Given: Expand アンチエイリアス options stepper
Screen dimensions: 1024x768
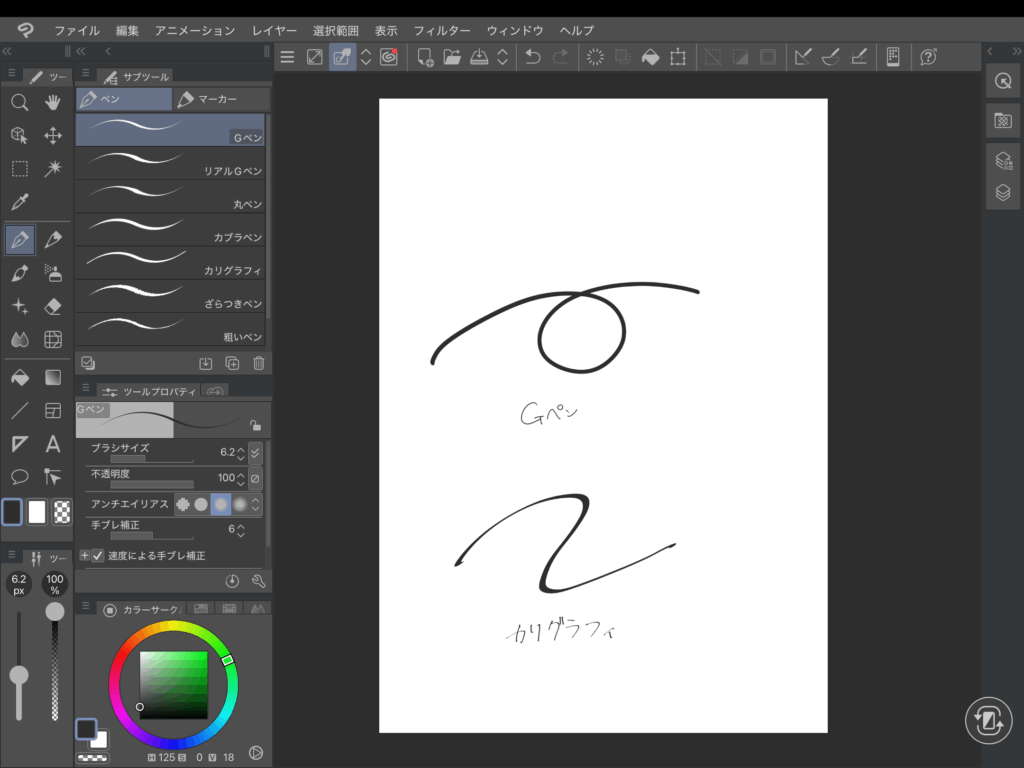Looking at the screenshot, I should pos(255,505).
